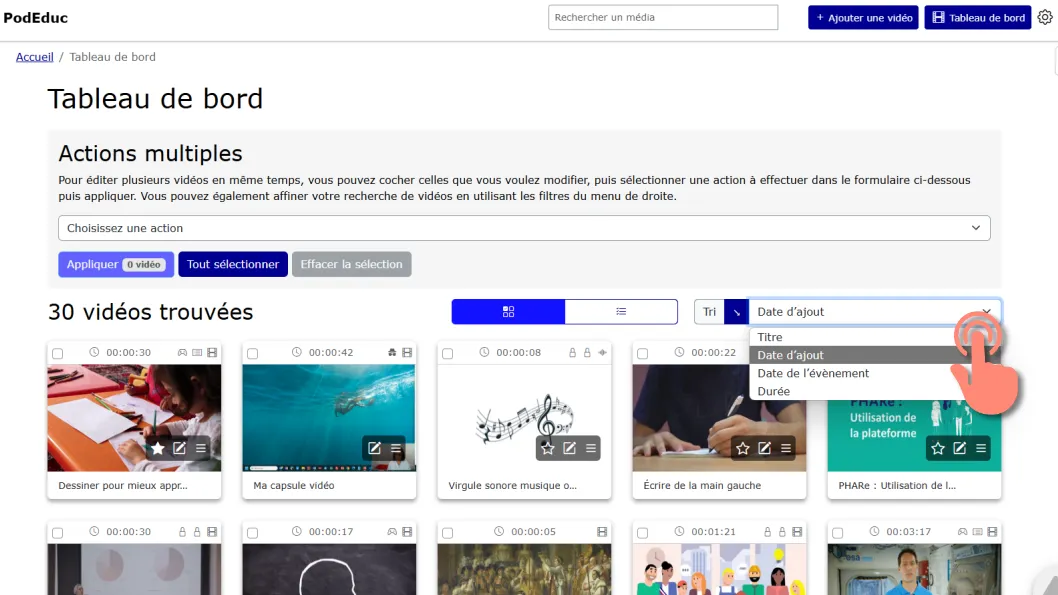Open 'Choisissez une action' dropdown
The image size is (1058, 595).
(x=524, y=228)
